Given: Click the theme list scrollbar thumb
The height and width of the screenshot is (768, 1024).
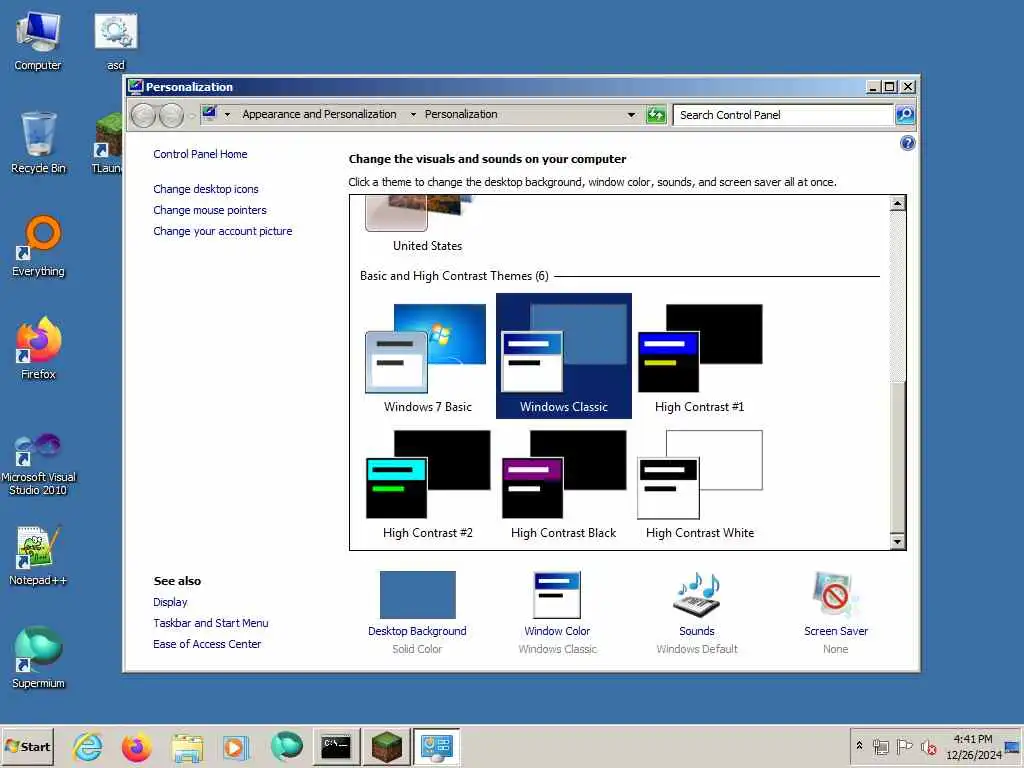Looking at the screenshot, I should coord(898,457).
